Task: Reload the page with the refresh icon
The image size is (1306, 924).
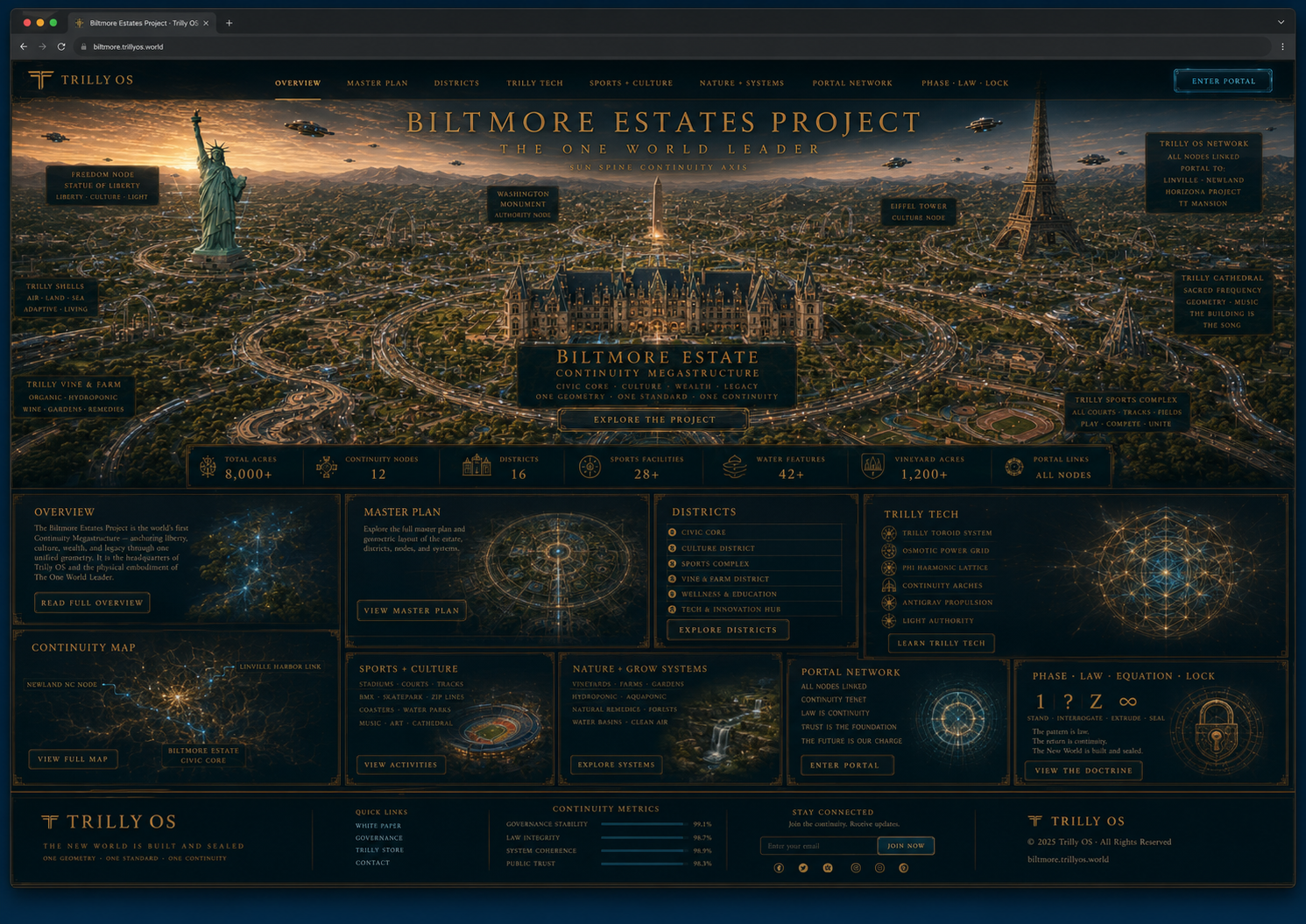Action: (61, 46)
